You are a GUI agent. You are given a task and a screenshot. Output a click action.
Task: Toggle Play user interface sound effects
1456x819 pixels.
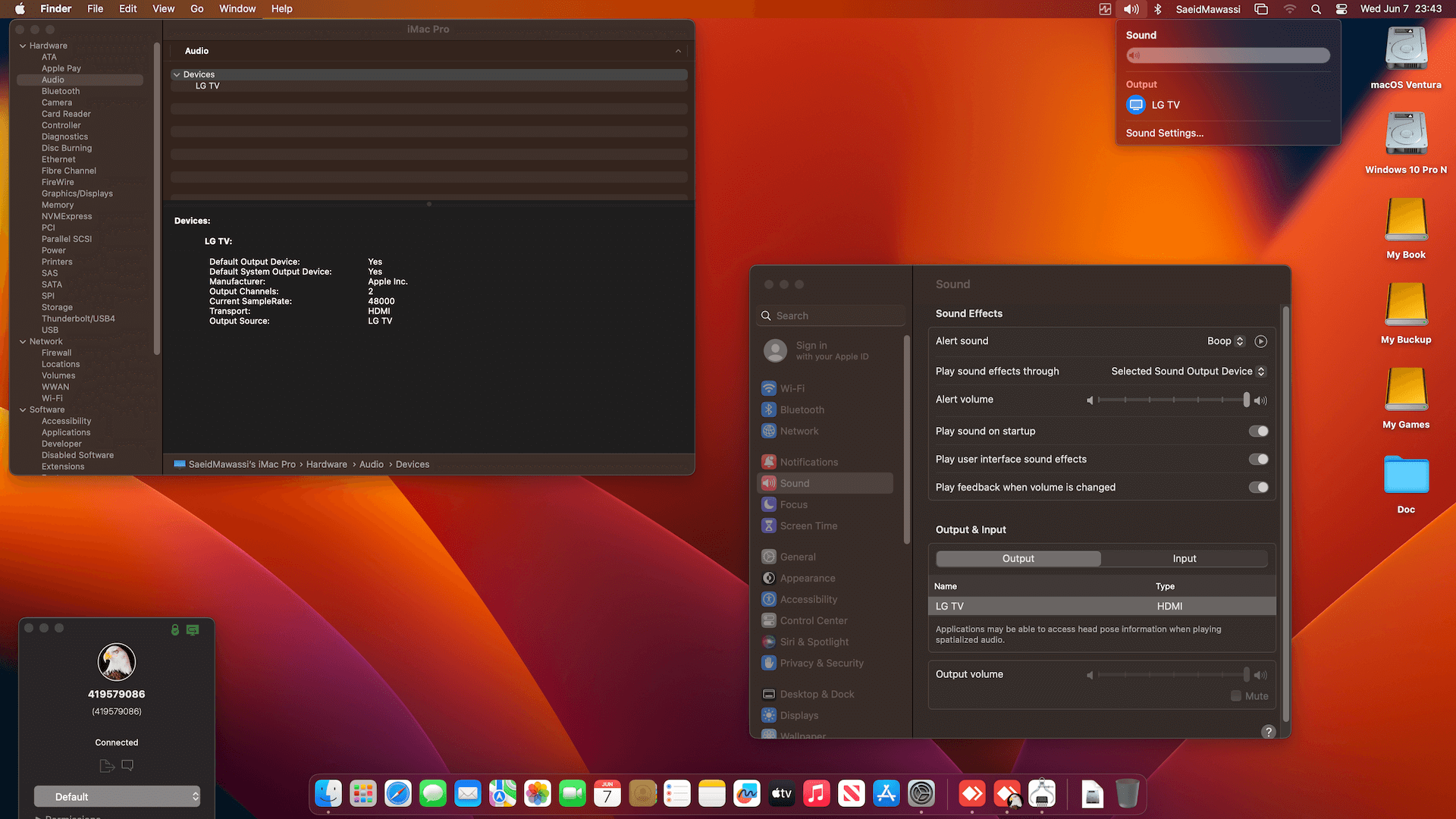point(1258,460)
